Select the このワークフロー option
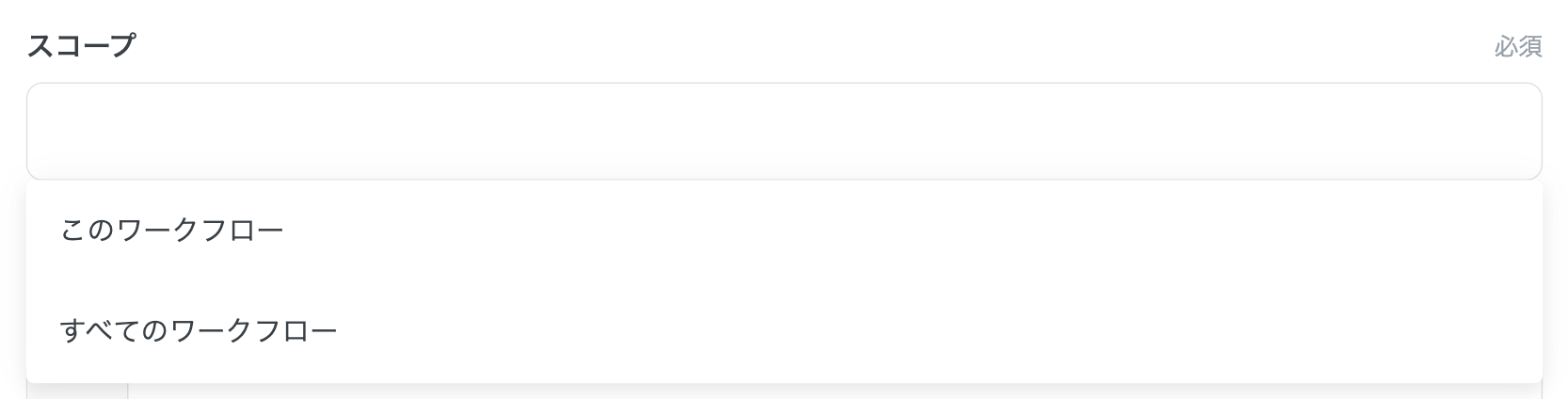This screenshot has width=1568, height=399. [x=172, y=231]
